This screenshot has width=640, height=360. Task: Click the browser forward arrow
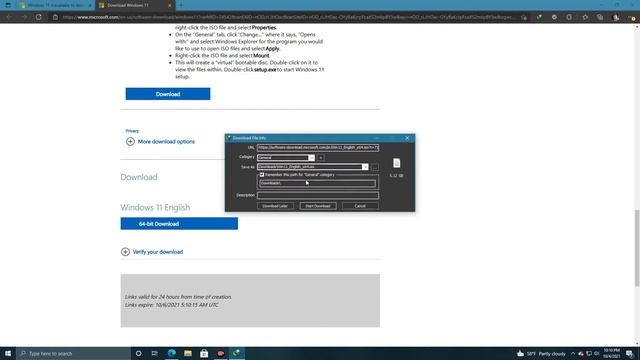pos(24,17)
